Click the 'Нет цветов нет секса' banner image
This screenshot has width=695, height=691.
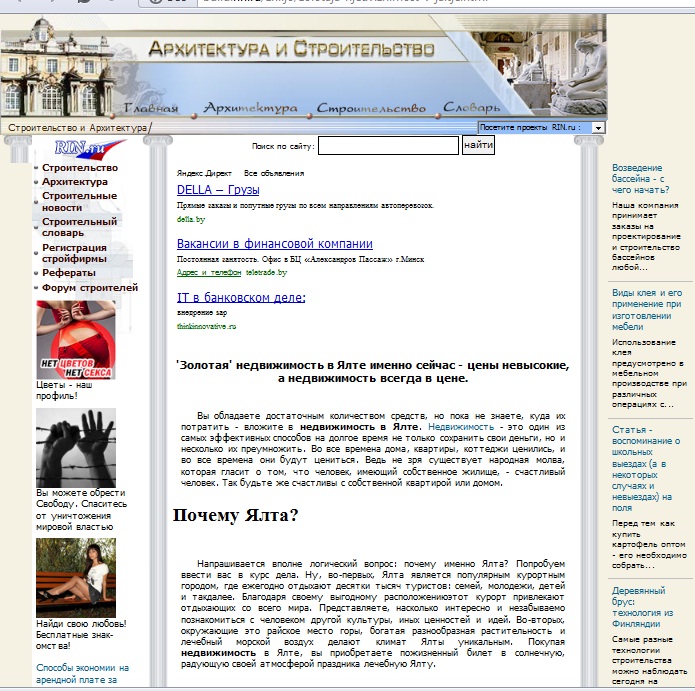[x=76, y=340]
